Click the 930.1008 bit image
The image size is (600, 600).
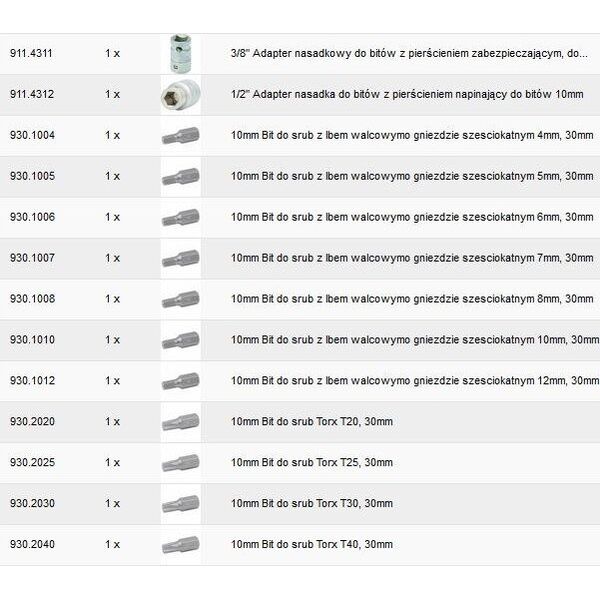[x=181, y=299]
